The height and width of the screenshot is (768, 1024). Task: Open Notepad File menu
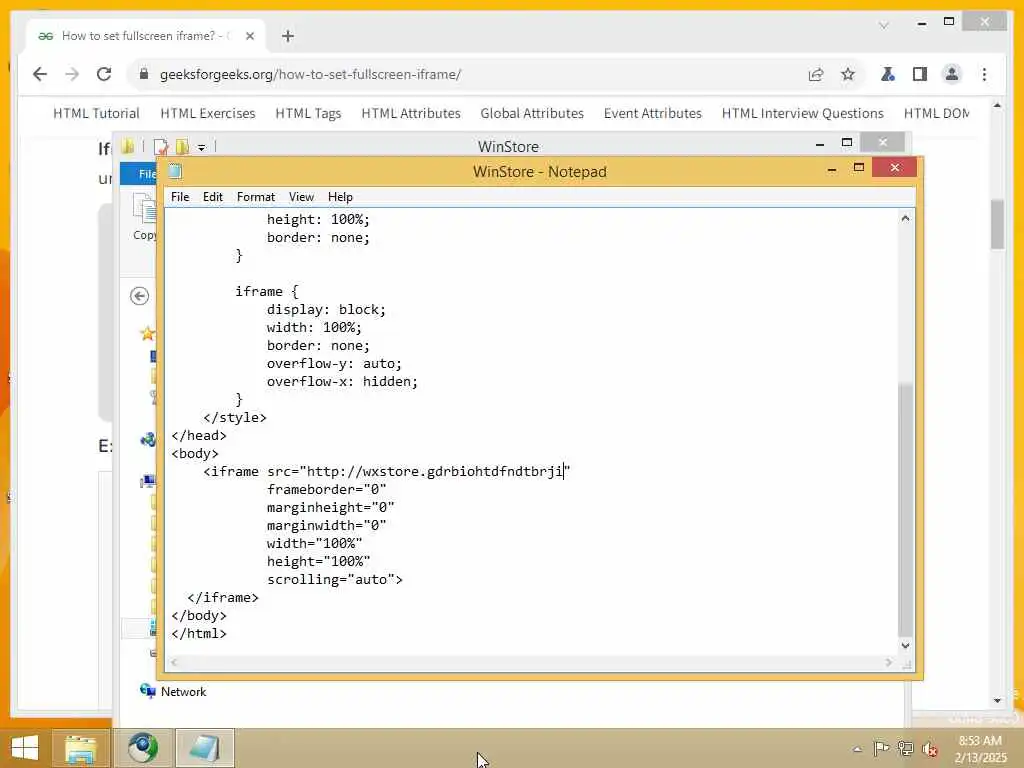point(180,197)
